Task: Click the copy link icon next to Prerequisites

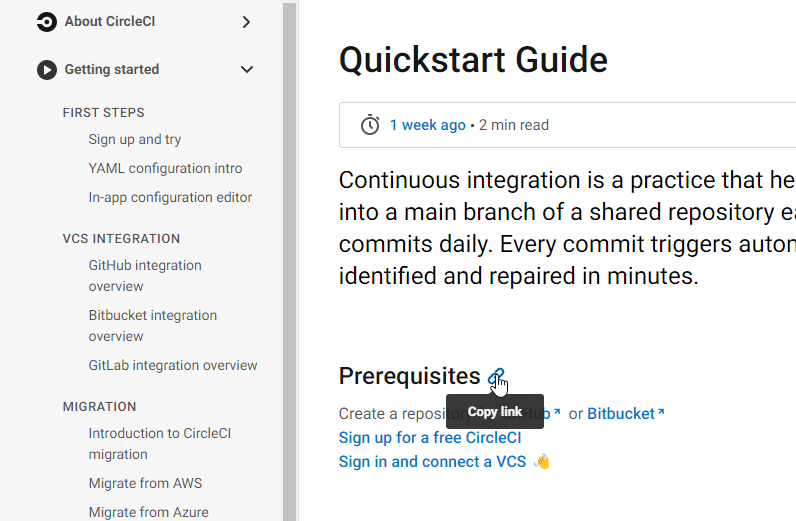Action: [x=496, y=376]
